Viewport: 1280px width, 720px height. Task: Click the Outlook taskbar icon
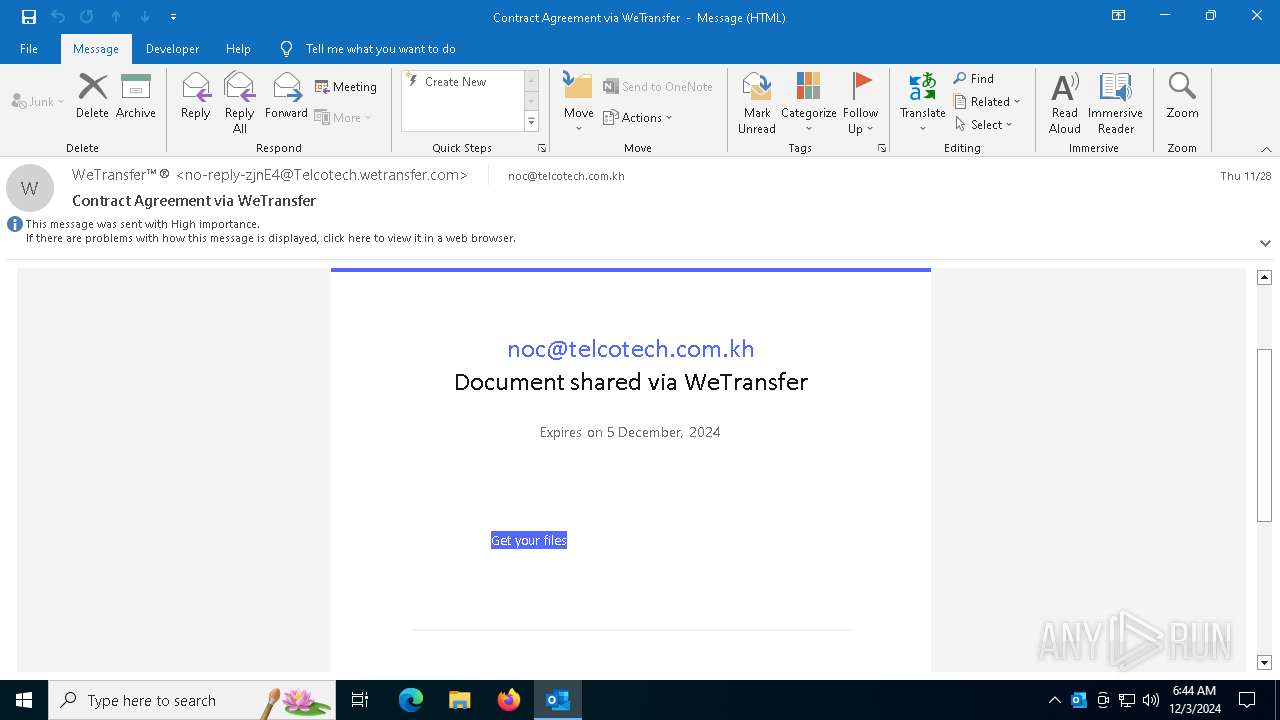(x=558, y=700)
